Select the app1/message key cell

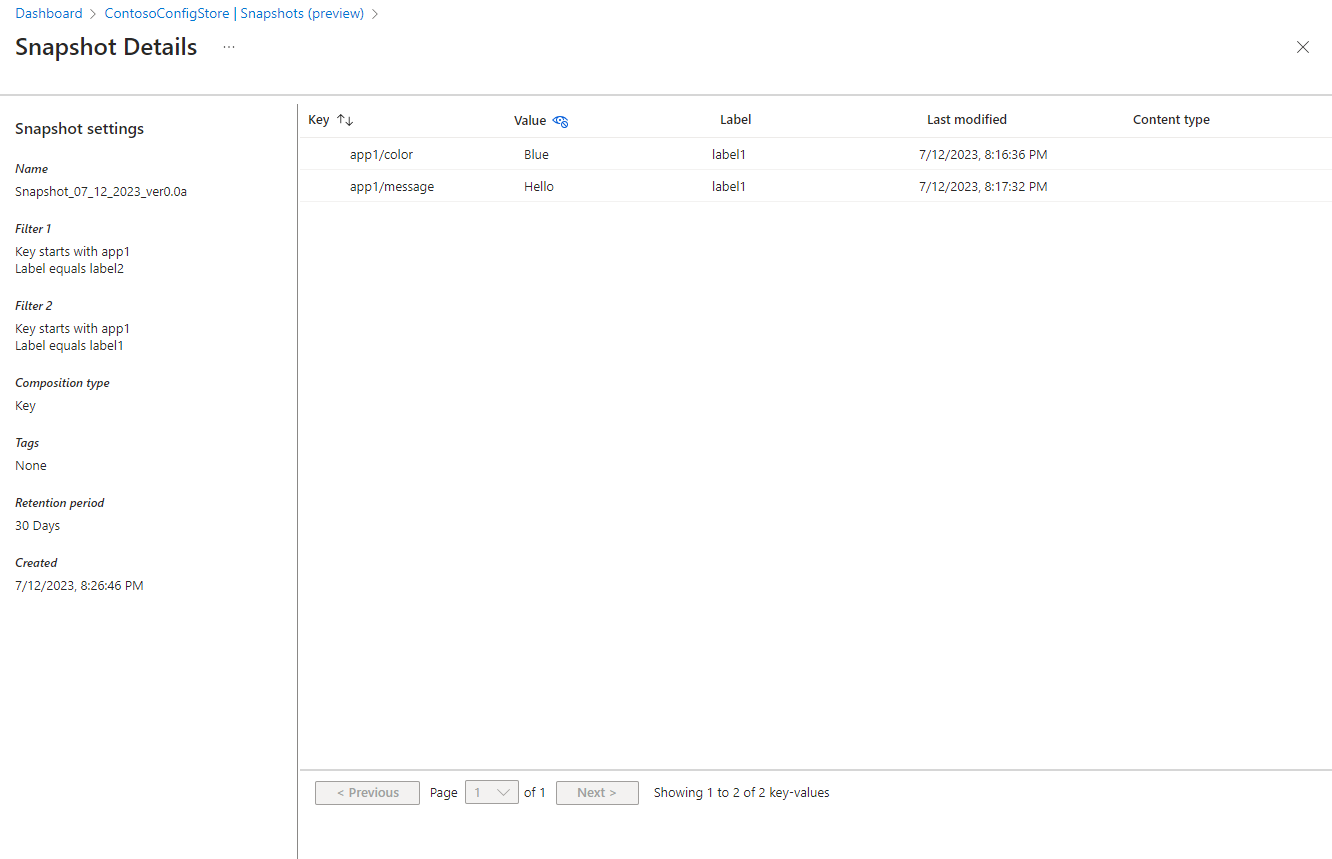[x=392, y=187]
